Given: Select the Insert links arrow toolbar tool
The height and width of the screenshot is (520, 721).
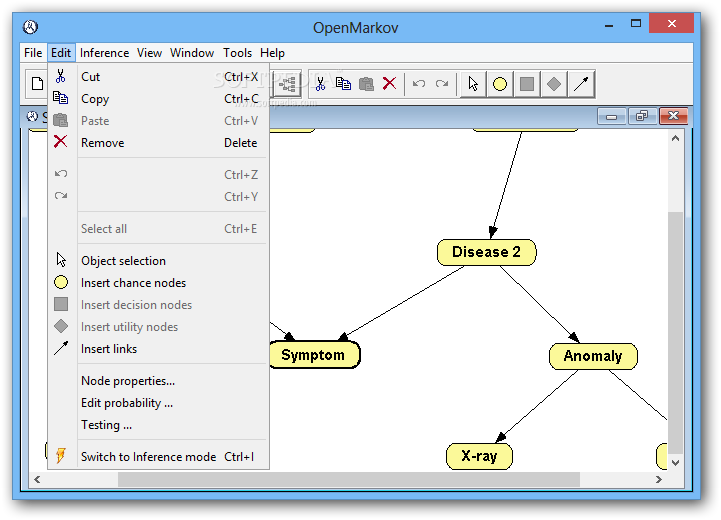Looking at the screenshot, I should click(581, 84).
